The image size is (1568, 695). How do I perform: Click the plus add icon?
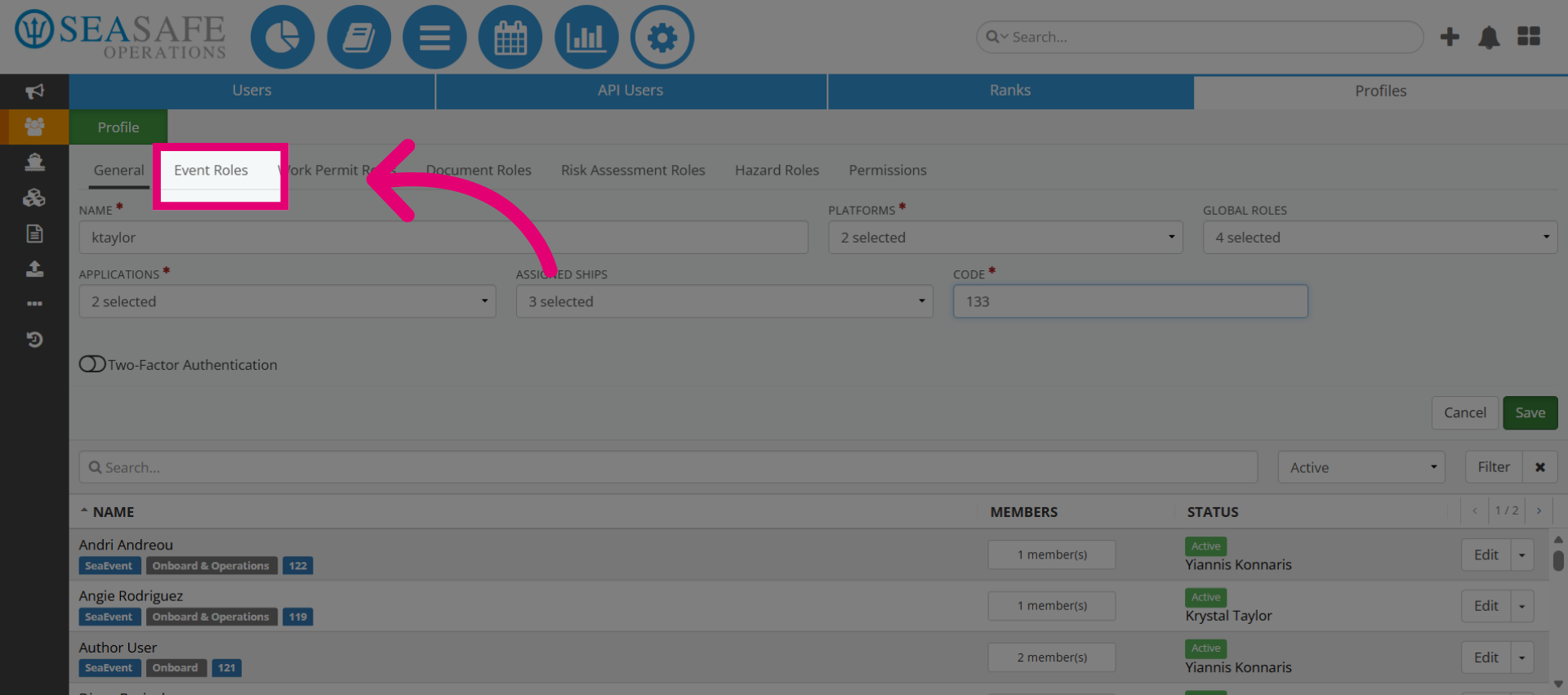pyautogui.click(x=1450, y=37)
